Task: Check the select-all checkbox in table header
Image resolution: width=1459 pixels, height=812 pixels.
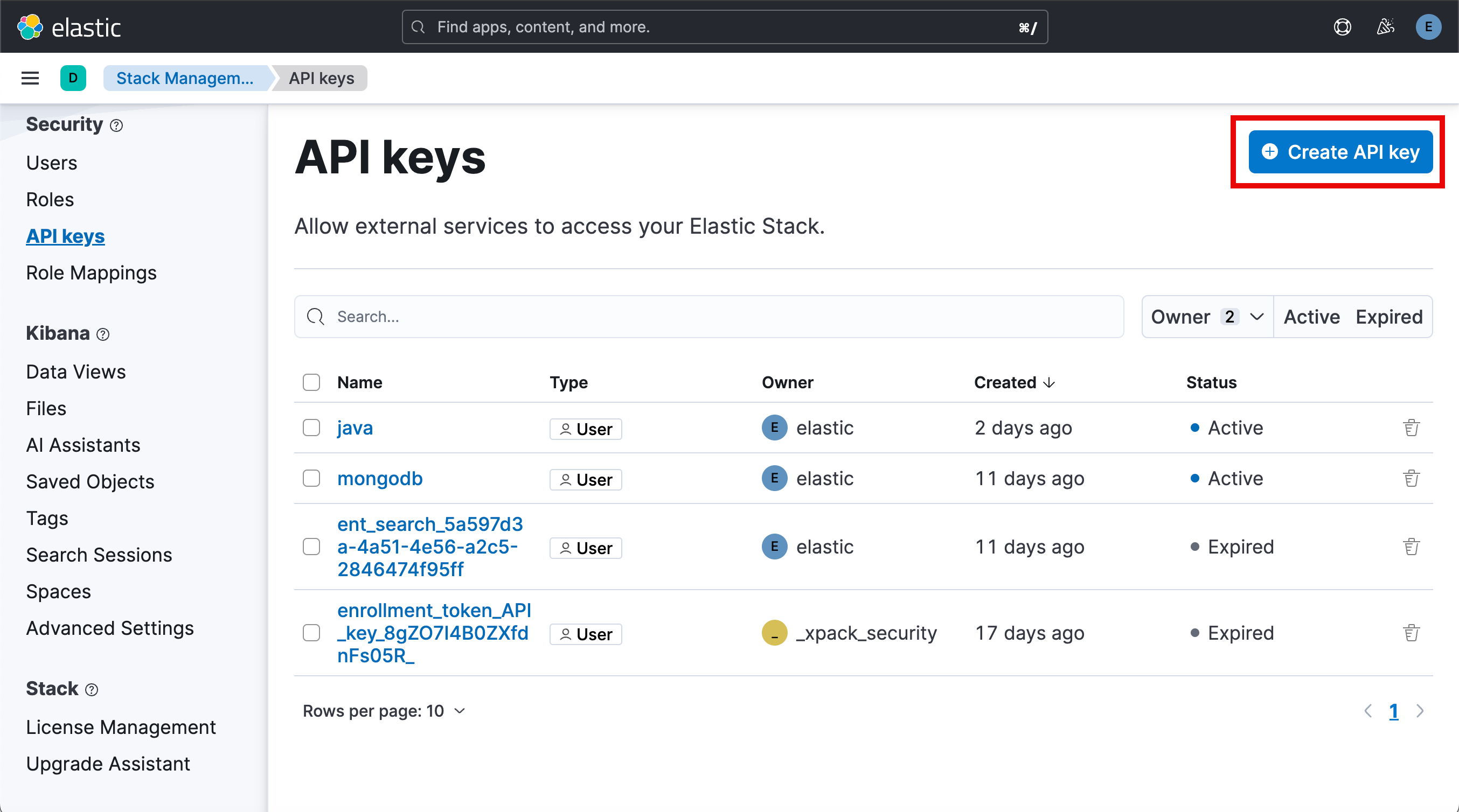Action: tap(311, 382)
